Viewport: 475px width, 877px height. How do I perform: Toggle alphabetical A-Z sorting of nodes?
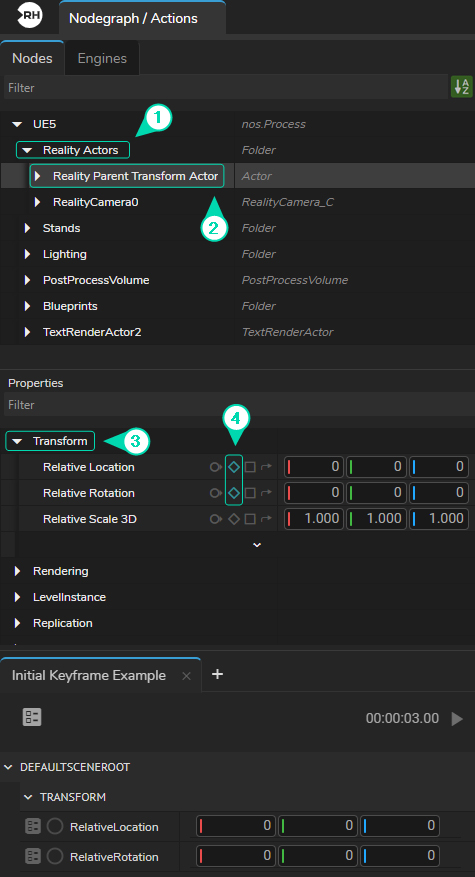(462, 87)
